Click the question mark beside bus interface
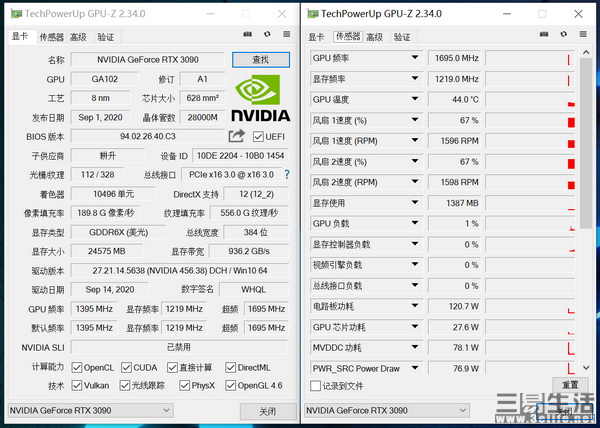 287,175
